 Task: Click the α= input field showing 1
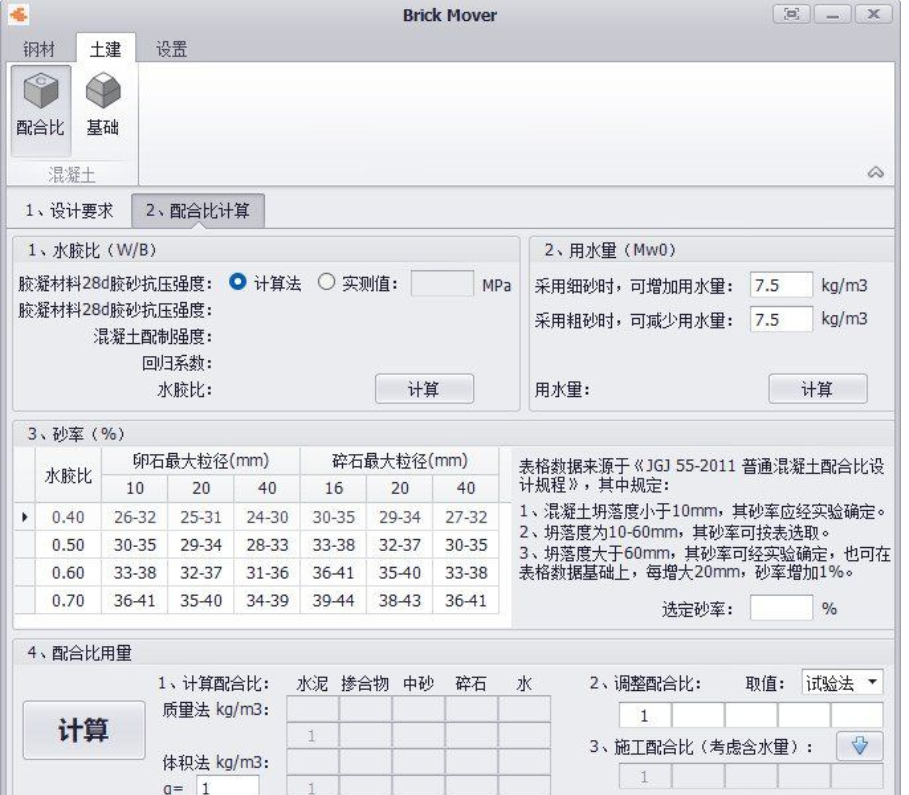(x=228, y=786)
